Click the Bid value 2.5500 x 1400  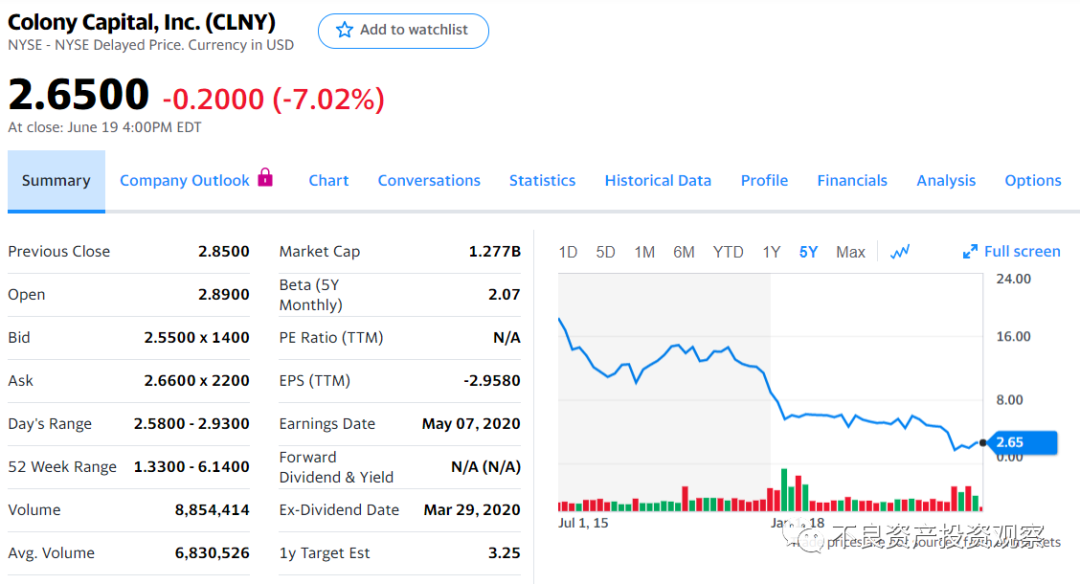[x=196, y=337]
